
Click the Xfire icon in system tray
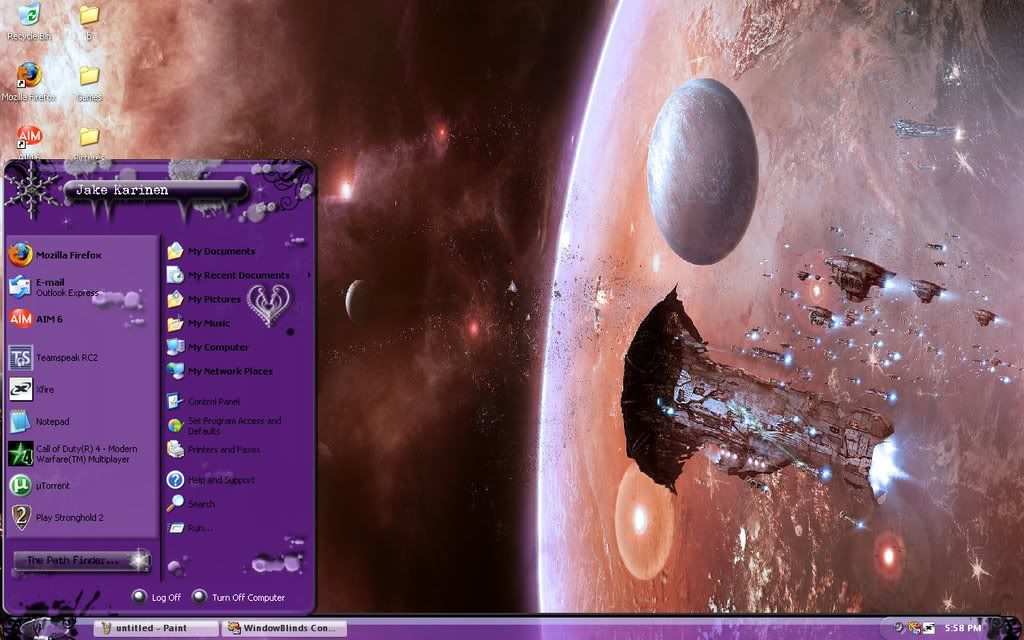point(929,628)
